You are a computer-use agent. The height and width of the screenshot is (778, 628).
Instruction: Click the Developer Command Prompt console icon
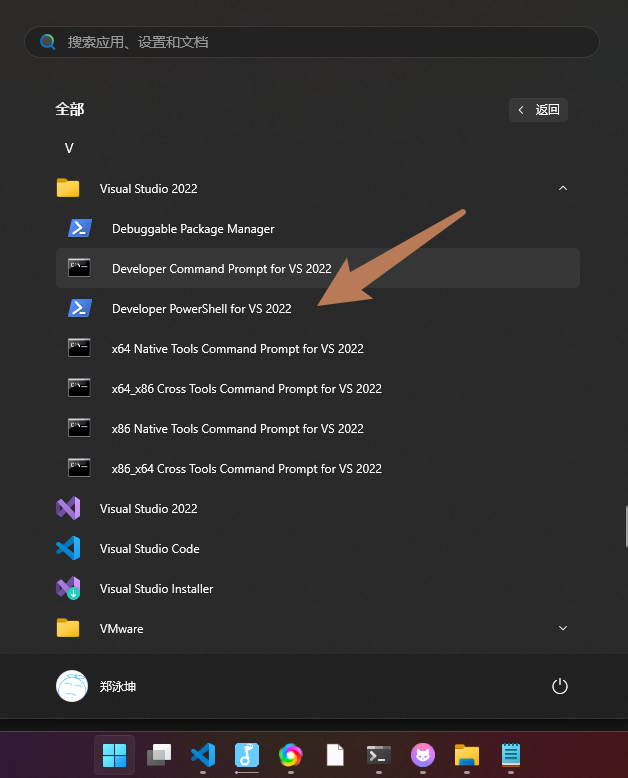click(x=79, y=268)
